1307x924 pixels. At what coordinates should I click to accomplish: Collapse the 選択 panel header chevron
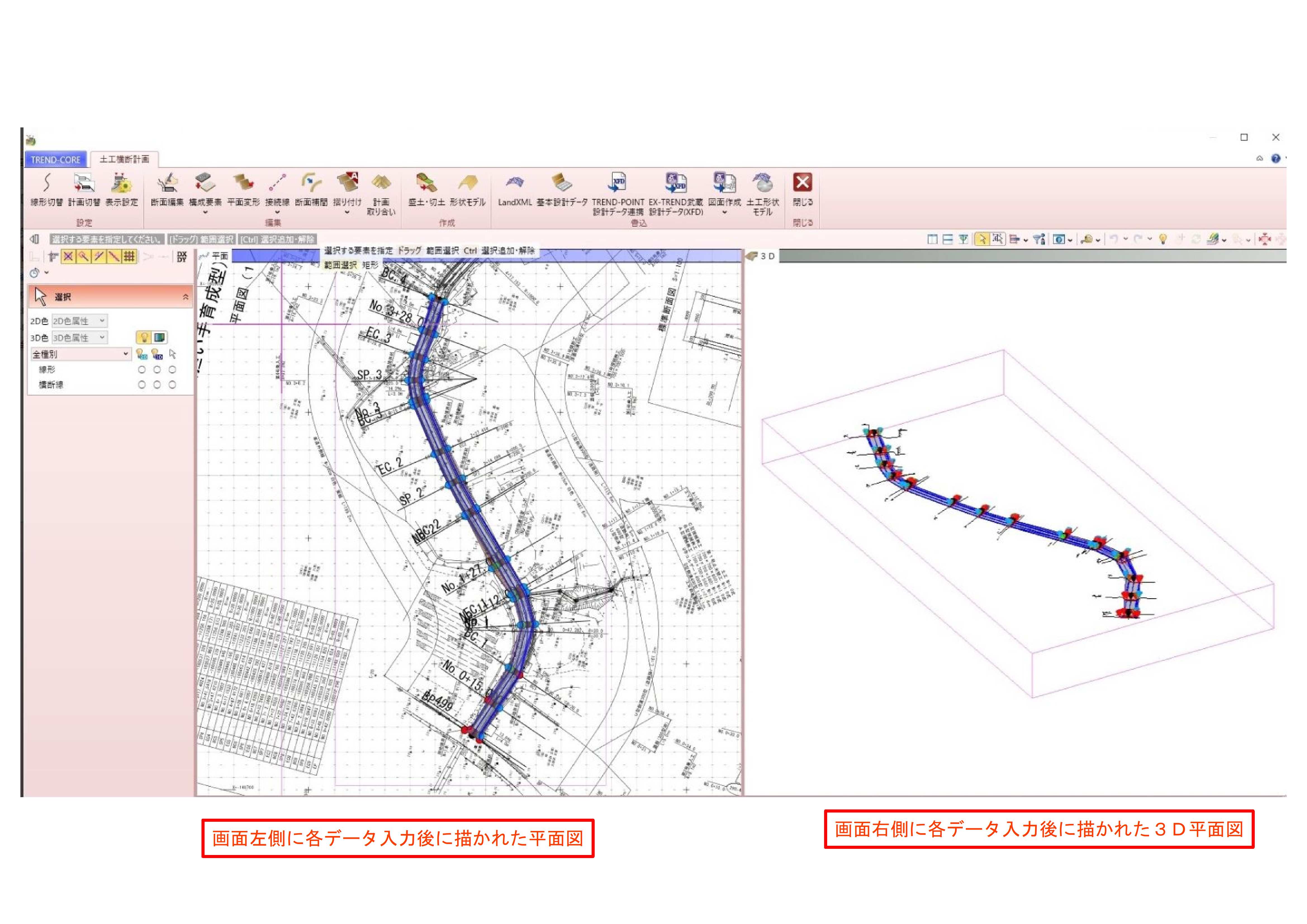point(185,297)
